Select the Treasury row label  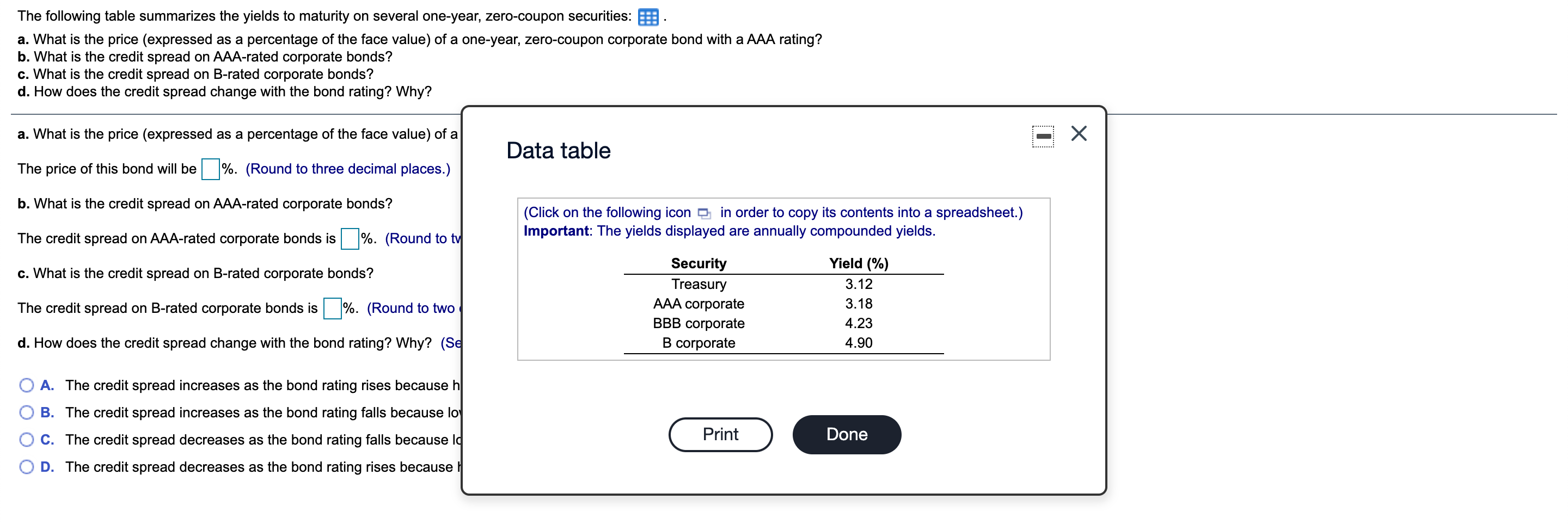[x=698, y=284]
